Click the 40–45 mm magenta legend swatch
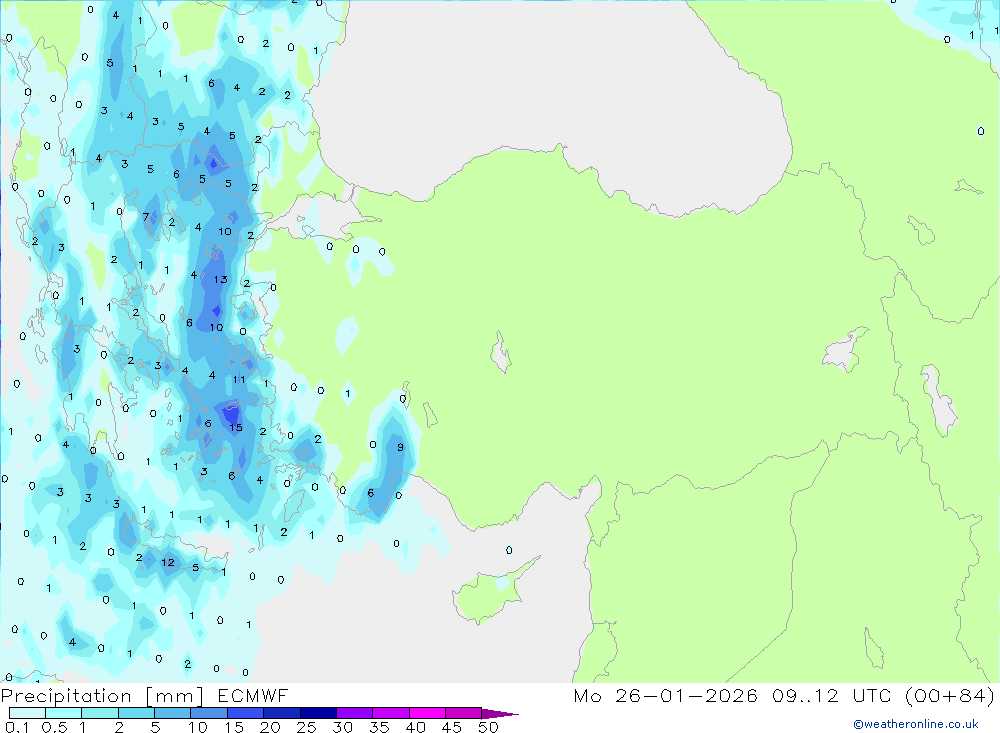The height and width of the screenshot is (733, 1000). 427,713
